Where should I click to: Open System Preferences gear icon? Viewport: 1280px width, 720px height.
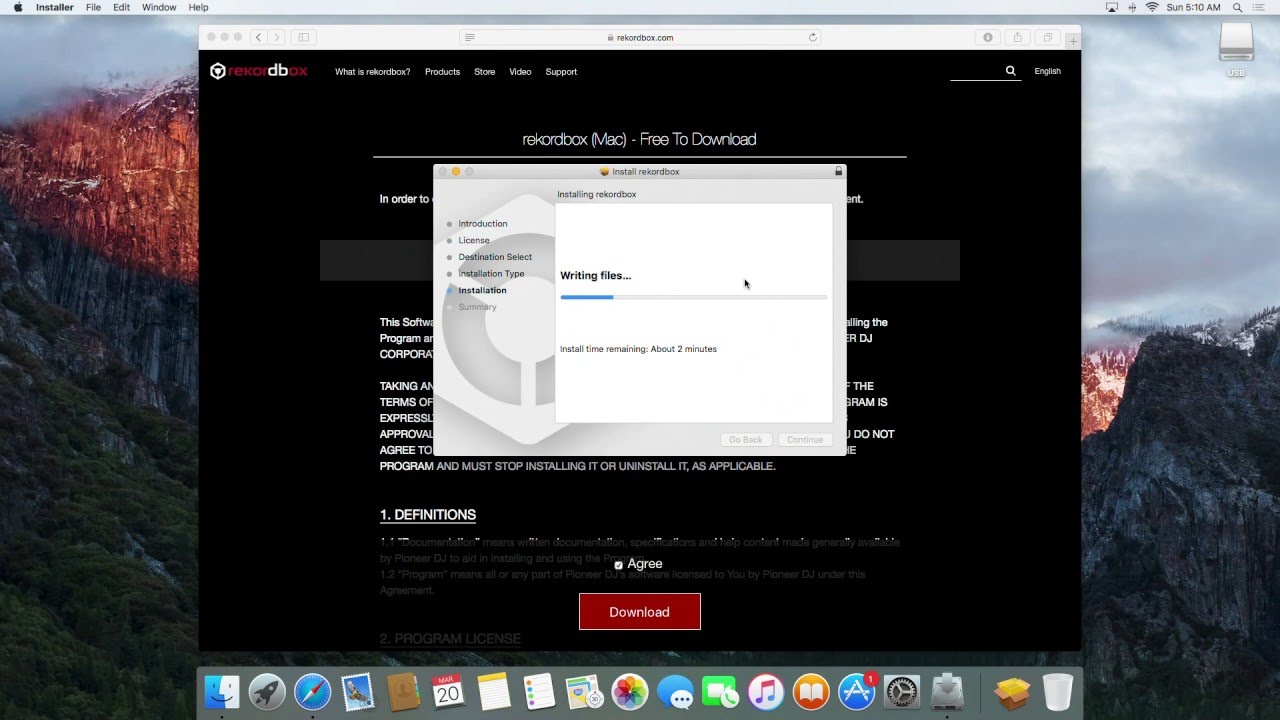click(x=902, y=692)
